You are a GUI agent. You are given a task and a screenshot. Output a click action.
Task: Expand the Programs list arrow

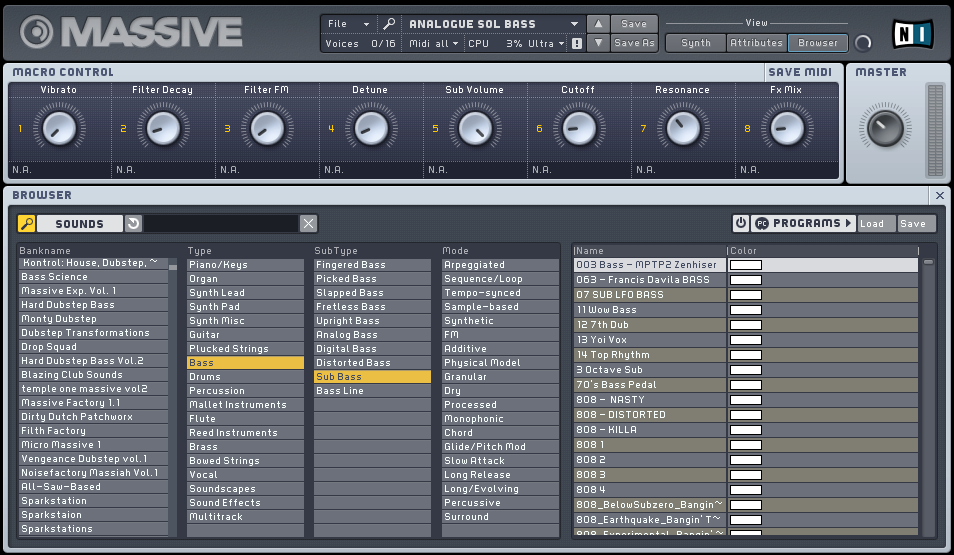pyautogui.click(x=848, y=223)
